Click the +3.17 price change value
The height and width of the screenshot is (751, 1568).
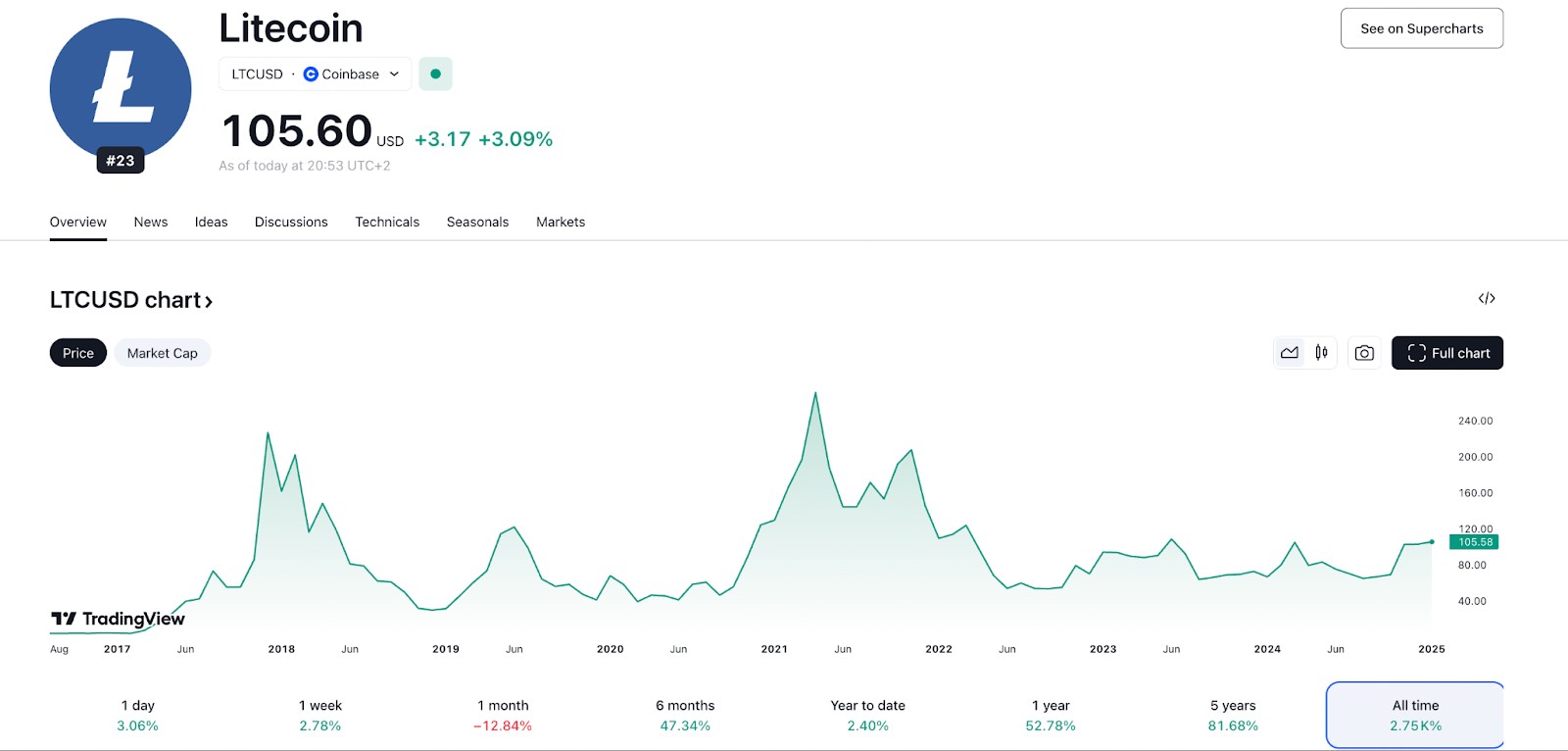click(x=443, y=139)
